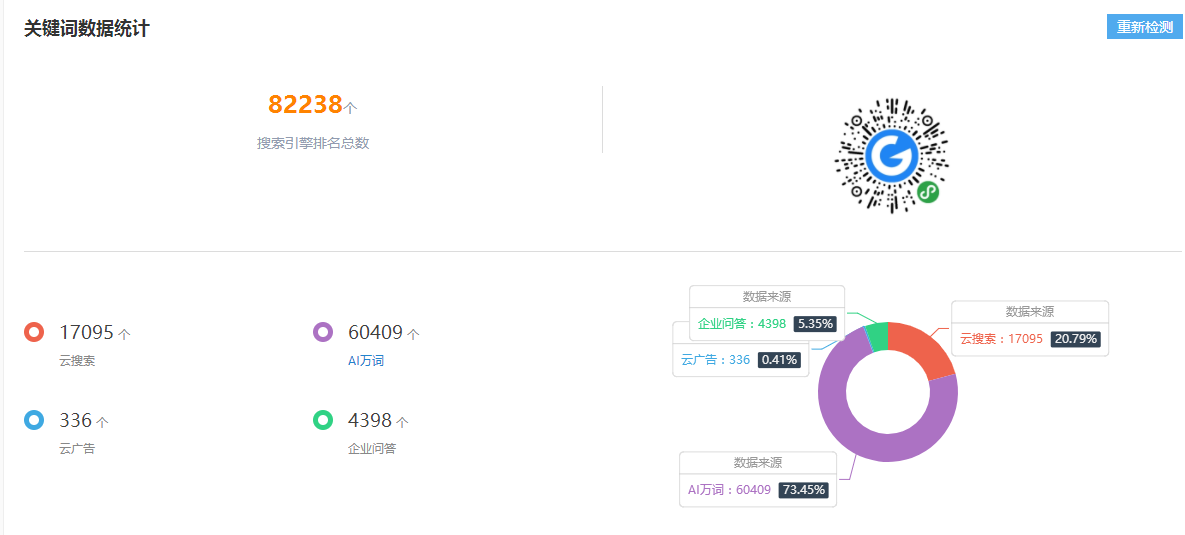Click the red 云搜索 ring icon
The width and height of the screenshot is (1185, 535).
[x=34, y=332]
